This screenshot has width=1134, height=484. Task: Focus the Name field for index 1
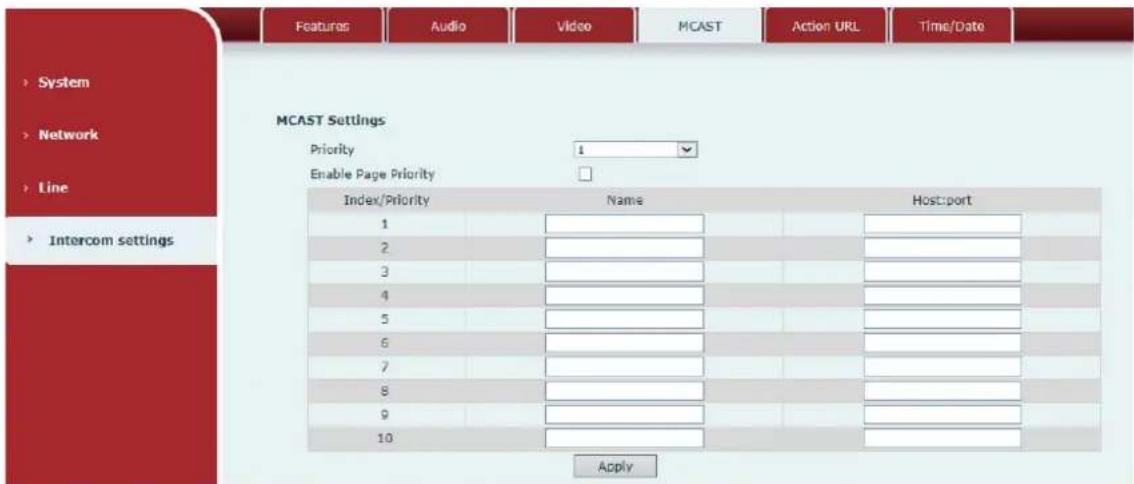(x=624, y=224)
